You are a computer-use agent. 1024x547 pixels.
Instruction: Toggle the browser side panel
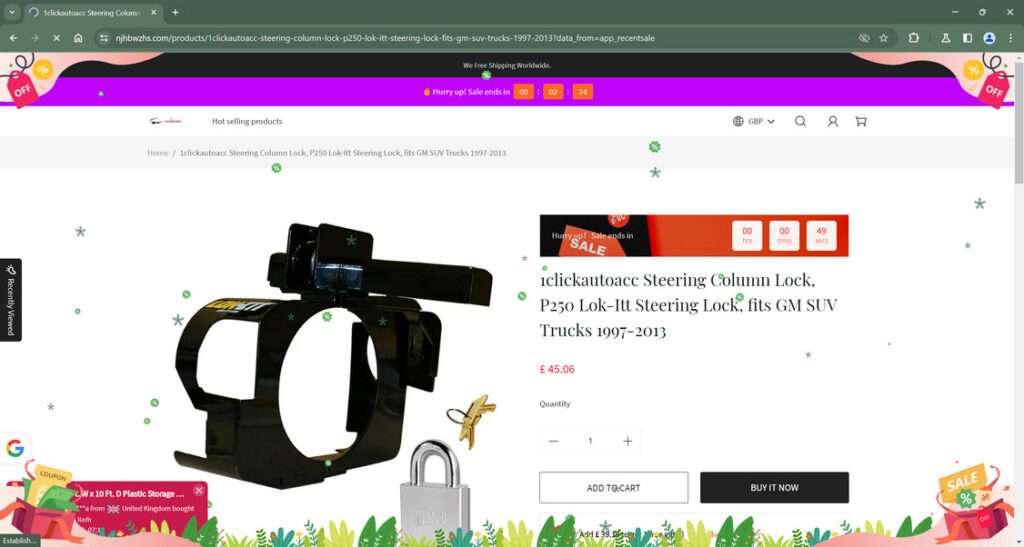(x=967, y=38)
